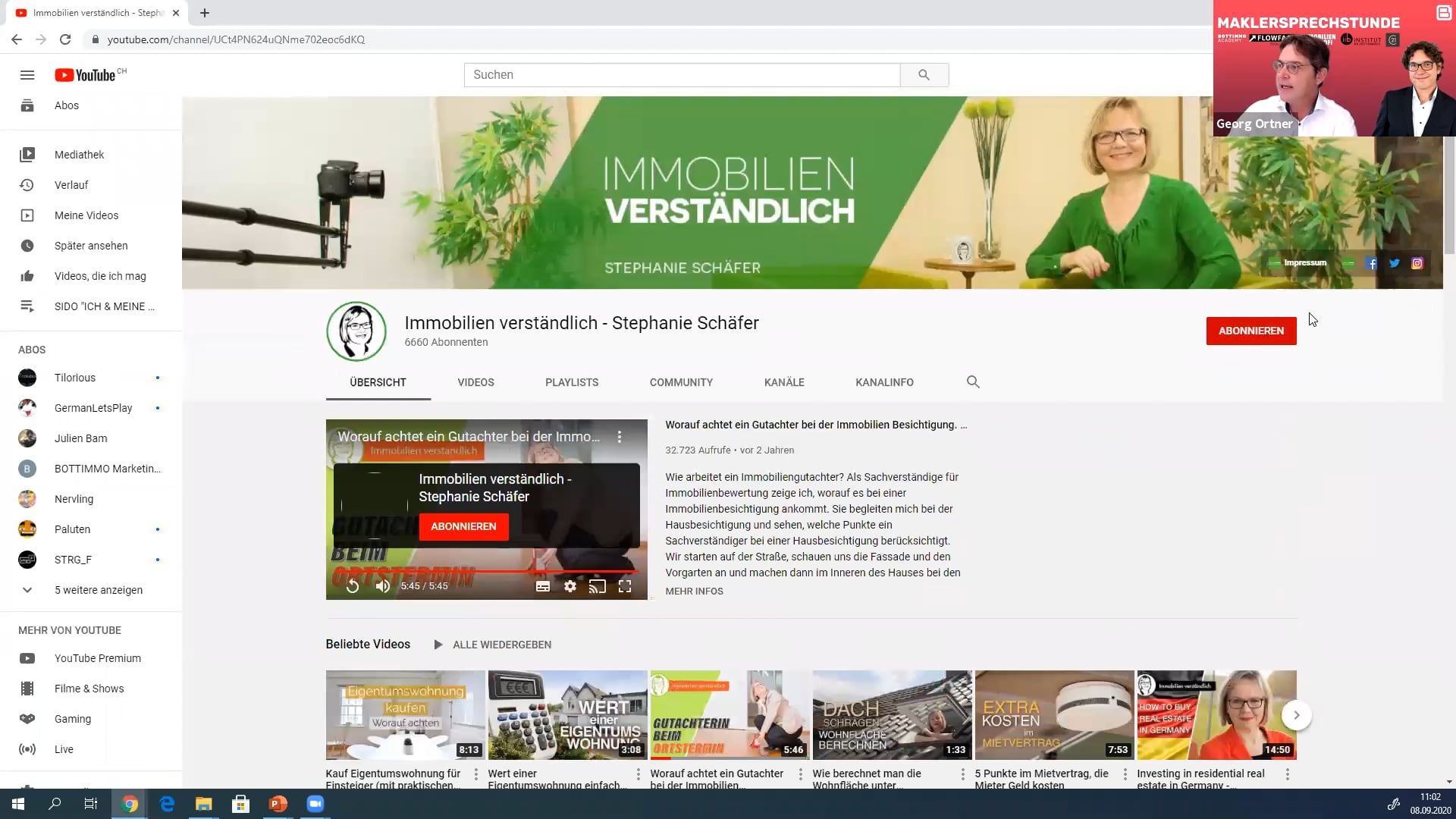Open DACH Schrägen Wohnfläche video thumbnail
The image size is (1456, 819).
[x=892, y=715]
